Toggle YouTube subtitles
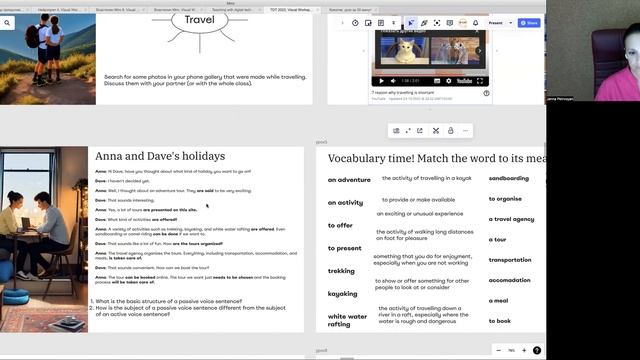Viewport: 640px width, 360px height. pyautogui.click(x=437, y=81)
